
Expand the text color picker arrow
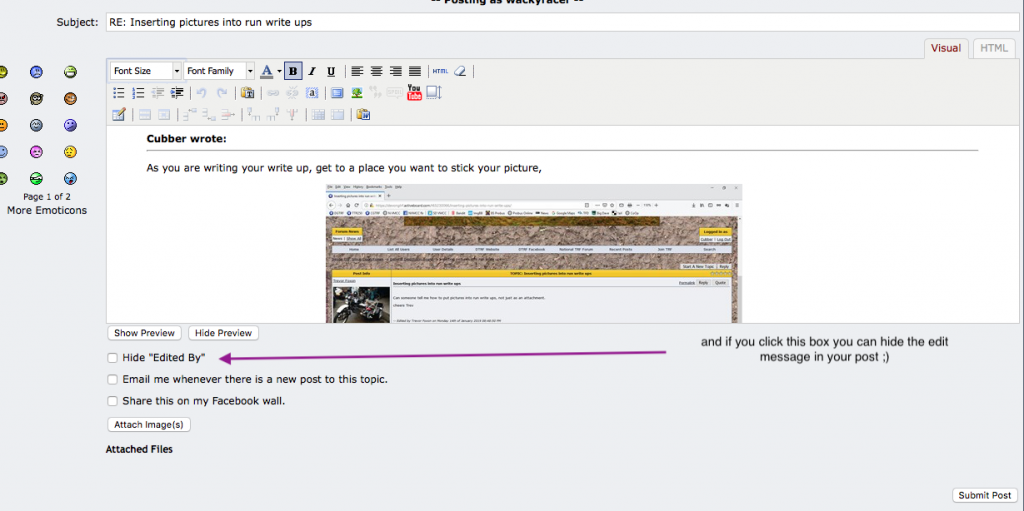(277, 71)
